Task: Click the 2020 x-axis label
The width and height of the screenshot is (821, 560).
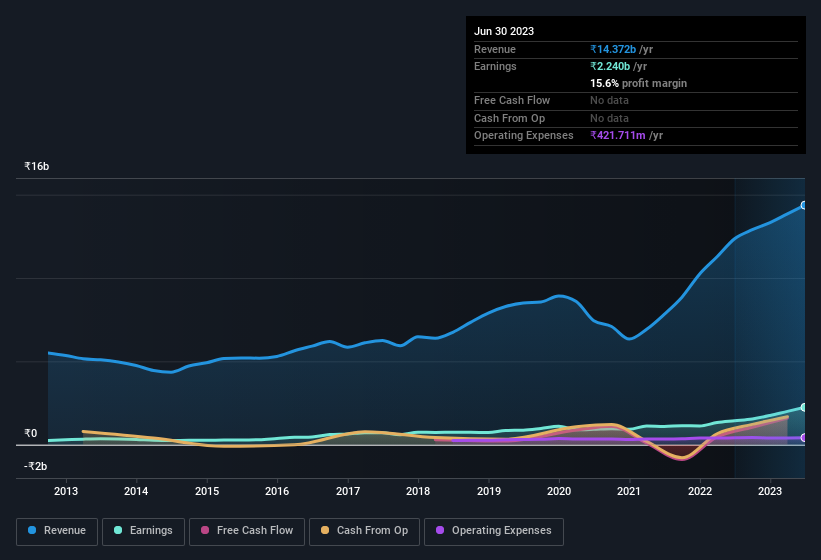Action: point(559,491)
